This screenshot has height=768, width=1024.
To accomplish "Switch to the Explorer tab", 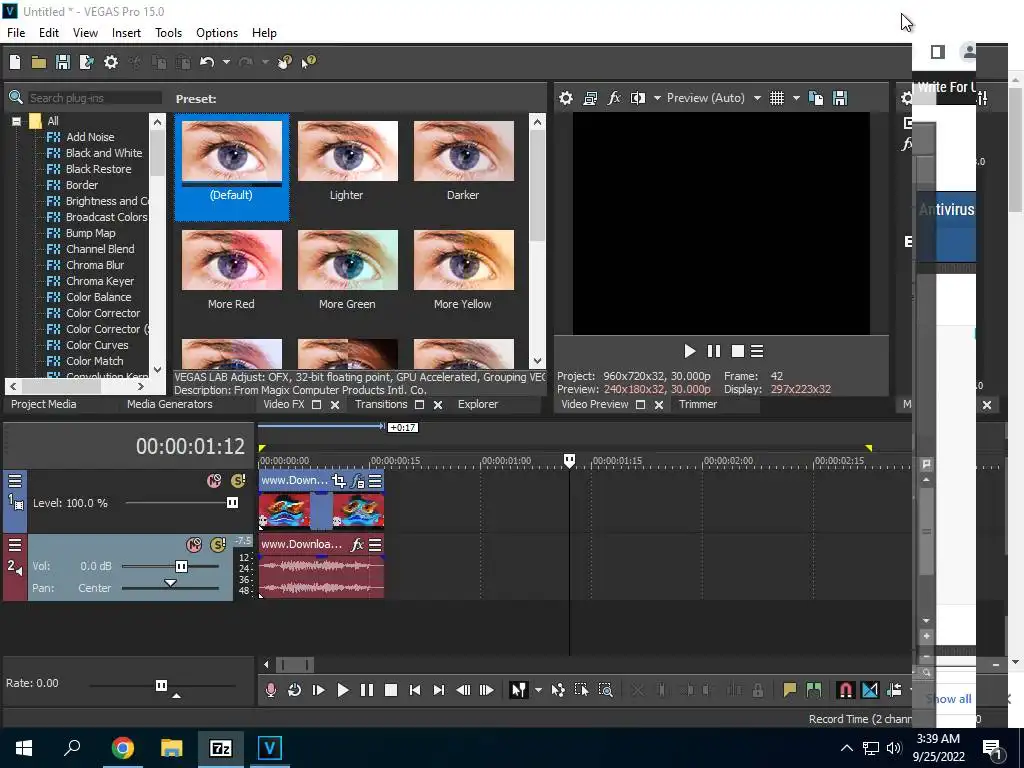I will tap(478, 404).
